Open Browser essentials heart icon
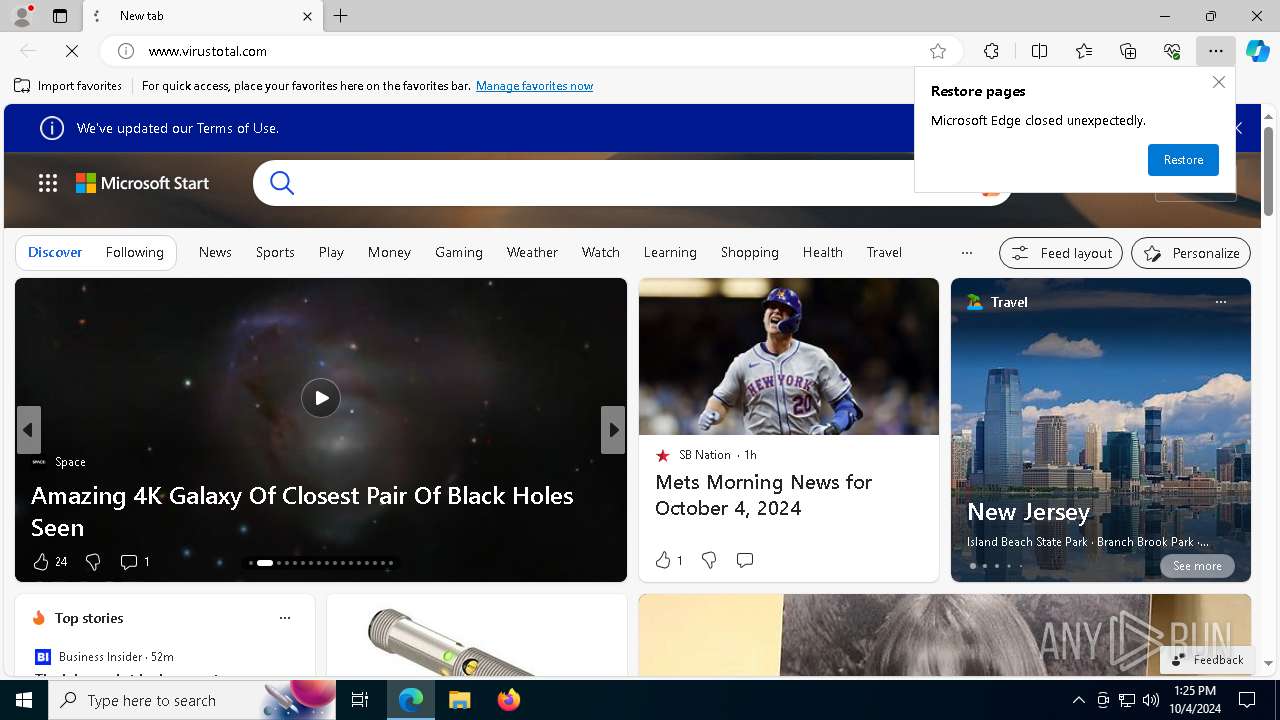 point(1172,51)
